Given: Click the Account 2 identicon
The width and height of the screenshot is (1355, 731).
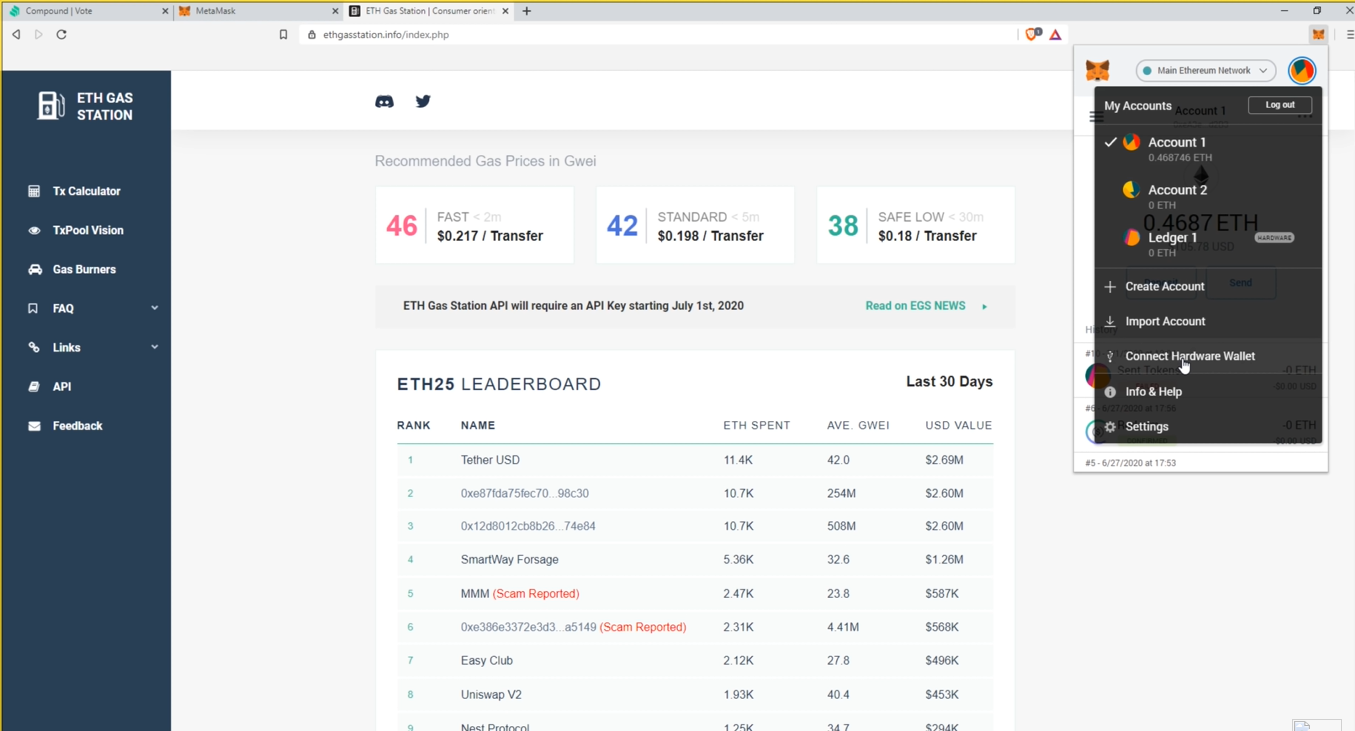Looking at the screenshot, I should tap(1131, 190).
